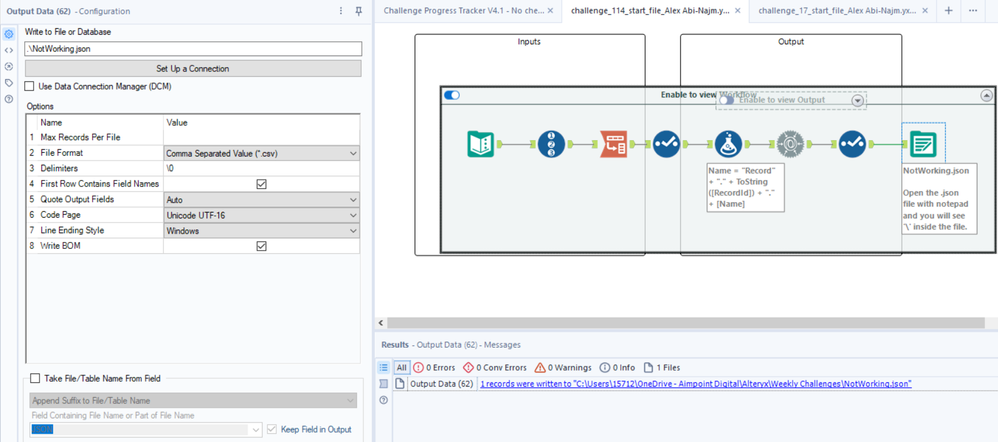Click canvas scroll left arrow
Image resolution: width=998 pixels, height=442 pixels.
pyautogui.click(x=380, y=323)
